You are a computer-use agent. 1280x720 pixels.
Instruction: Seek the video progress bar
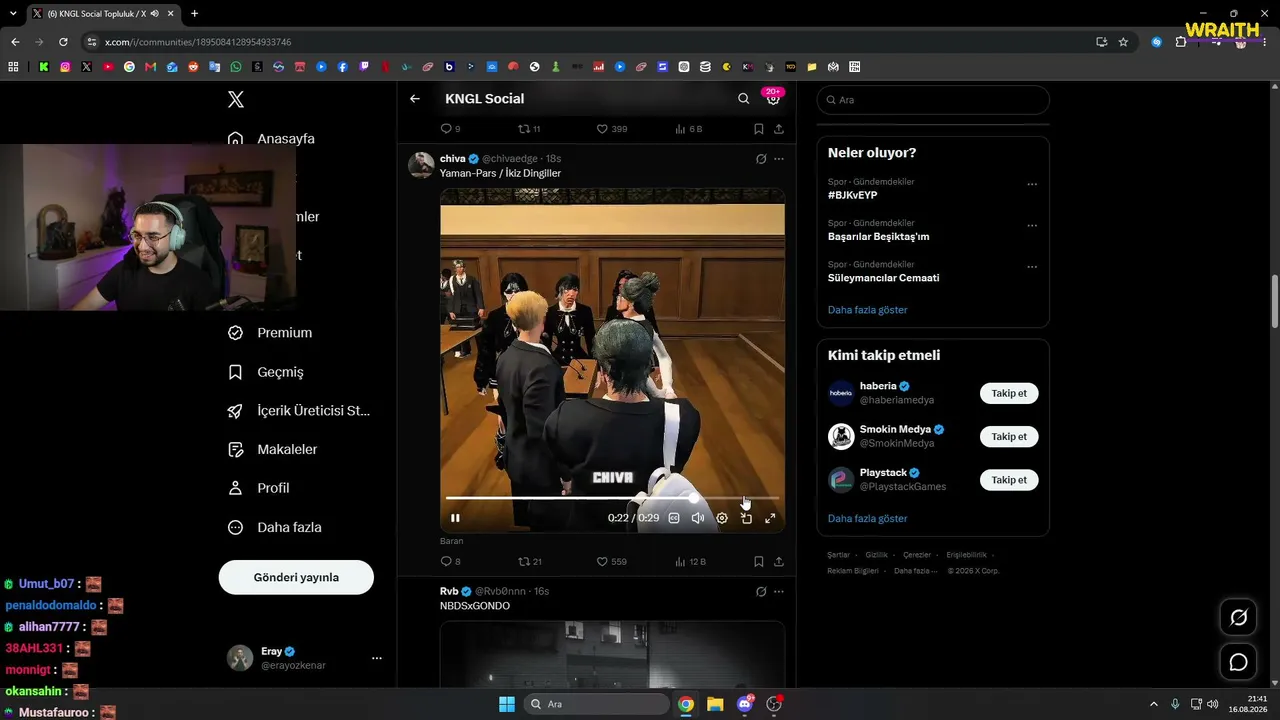[x=612, y=497]
